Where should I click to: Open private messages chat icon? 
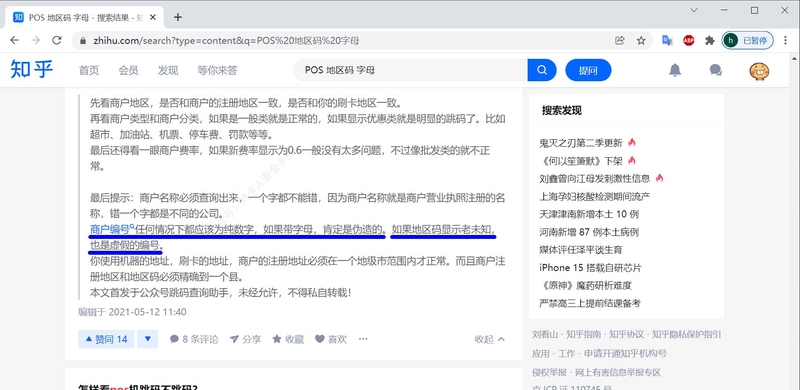point(716,70)
